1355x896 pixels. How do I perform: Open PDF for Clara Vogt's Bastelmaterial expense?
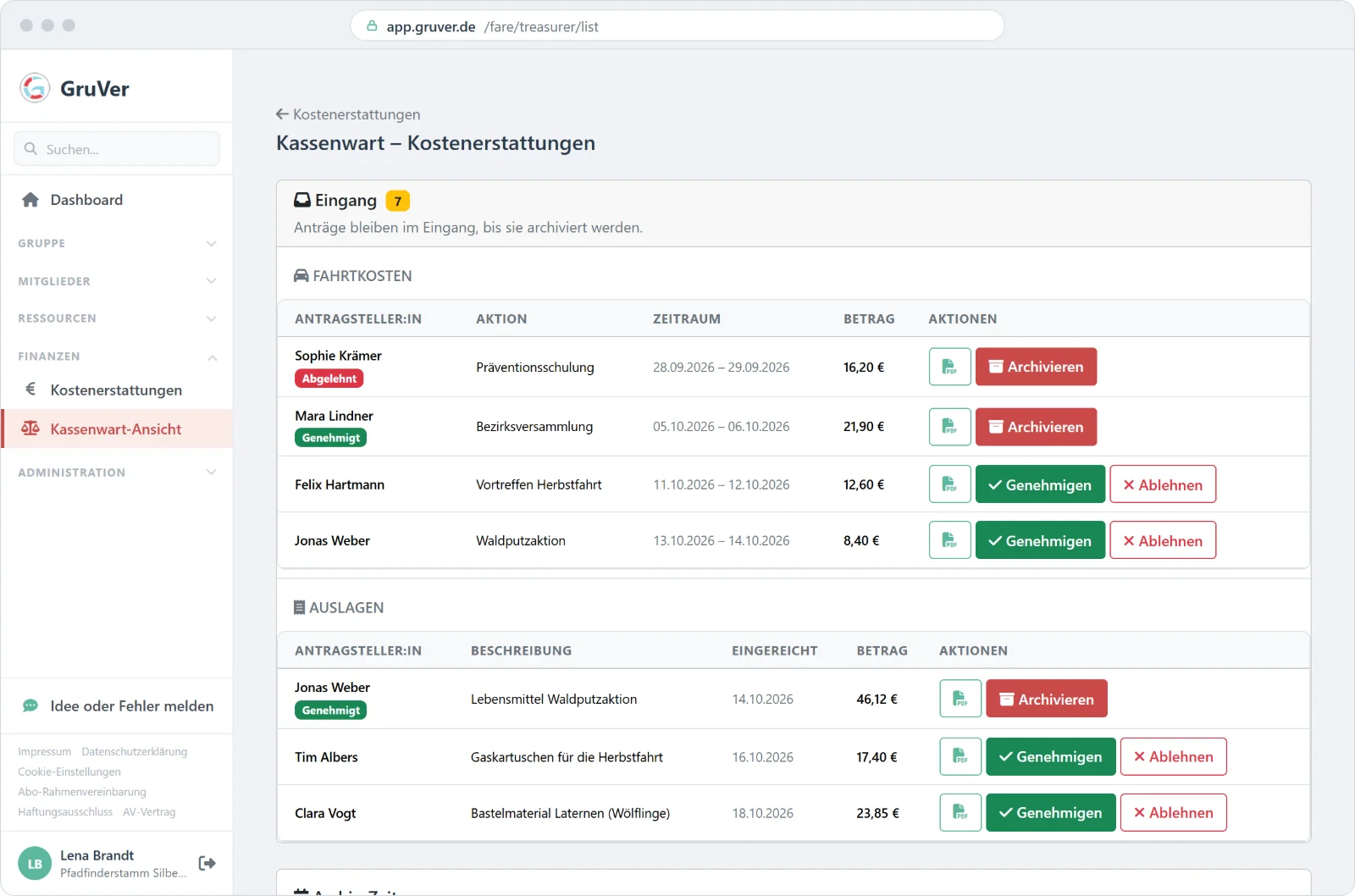coord(960,812)
